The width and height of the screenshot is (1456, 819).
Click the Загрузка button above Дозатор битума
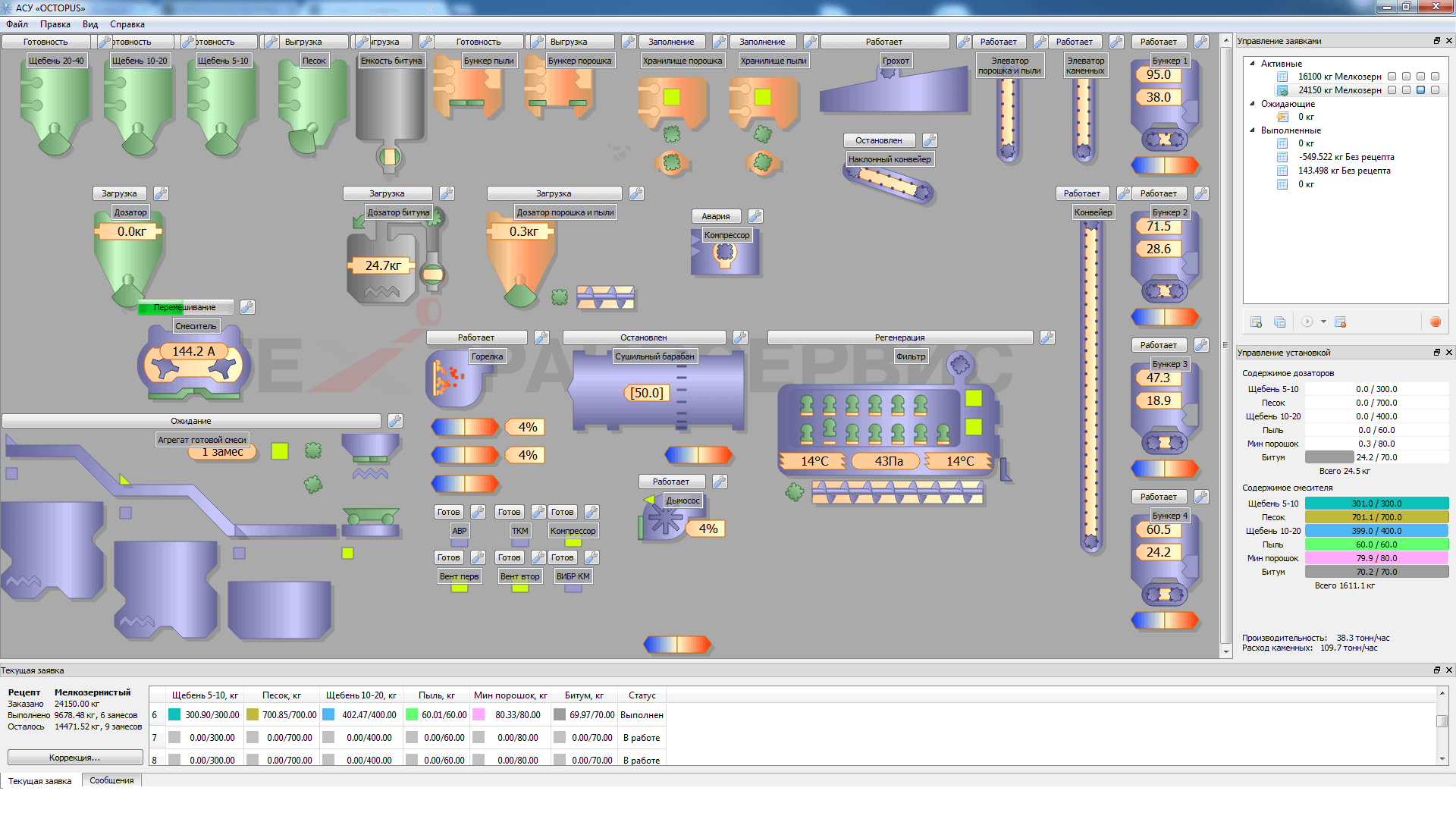coord(387,193)
